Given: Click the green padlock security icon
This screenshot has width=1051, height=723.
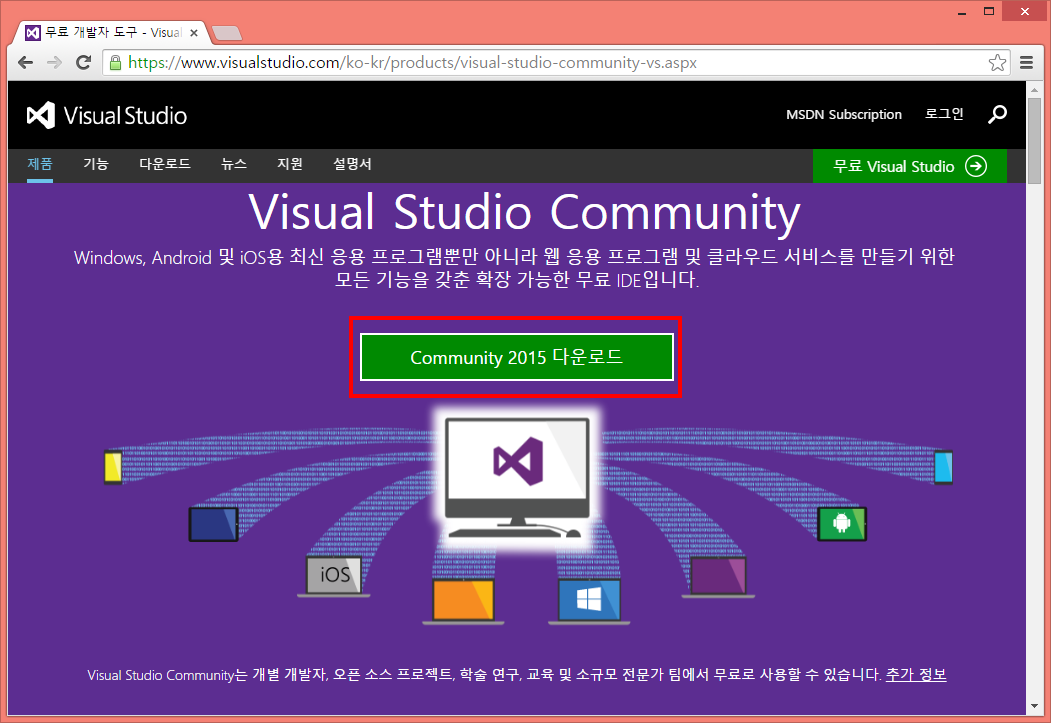Looking at the screenshot, I should pos(115,62).
